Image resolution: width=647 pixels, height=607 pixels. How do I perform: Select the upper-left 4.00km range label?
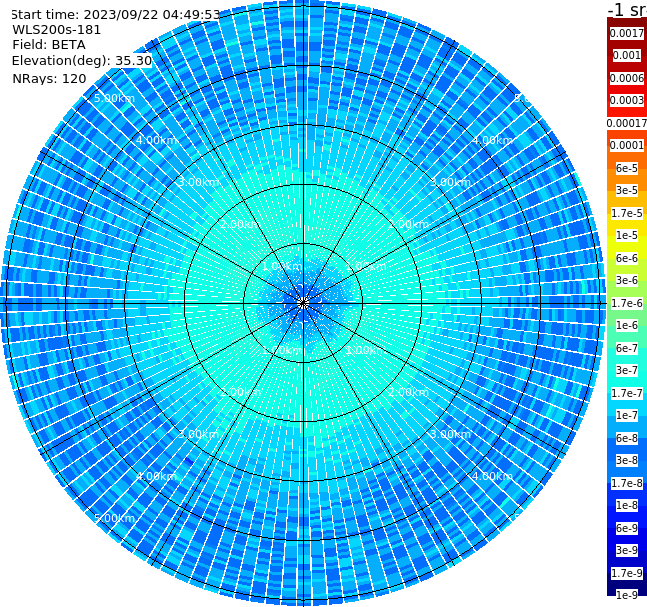[156, 140]
